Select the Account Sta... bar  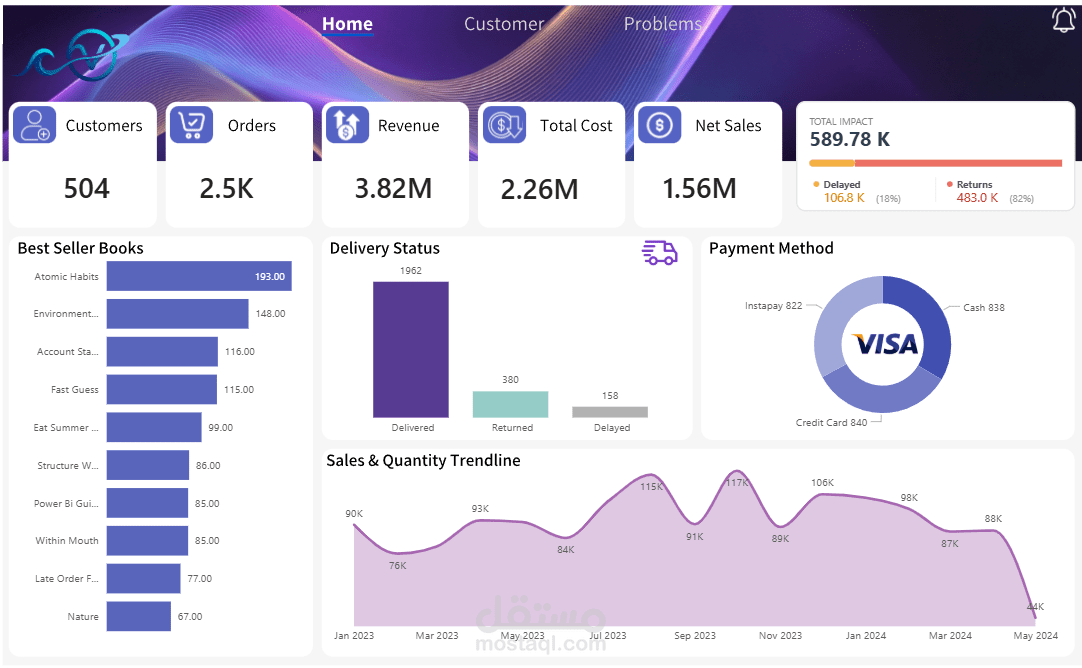coord(162,352)
